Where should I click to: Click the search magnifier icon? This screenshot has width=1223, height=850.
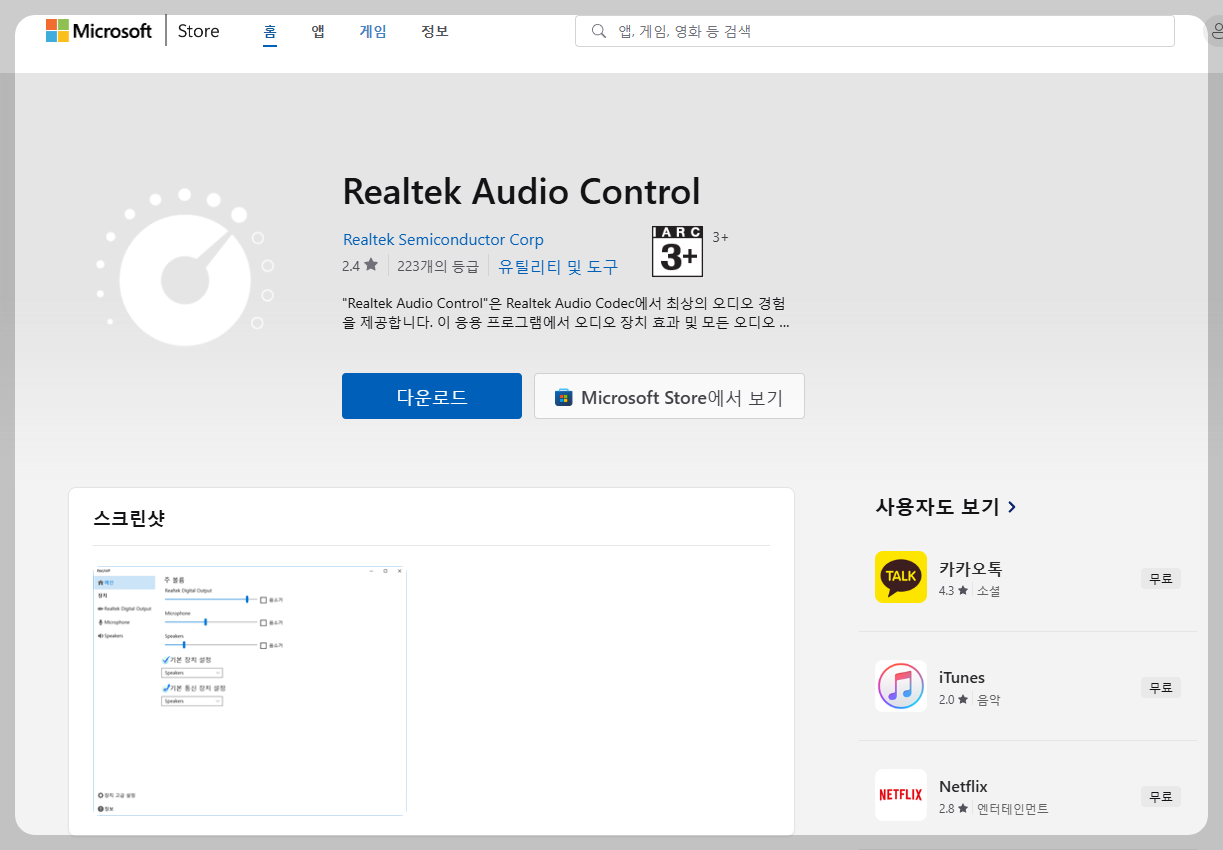[599, 31]
